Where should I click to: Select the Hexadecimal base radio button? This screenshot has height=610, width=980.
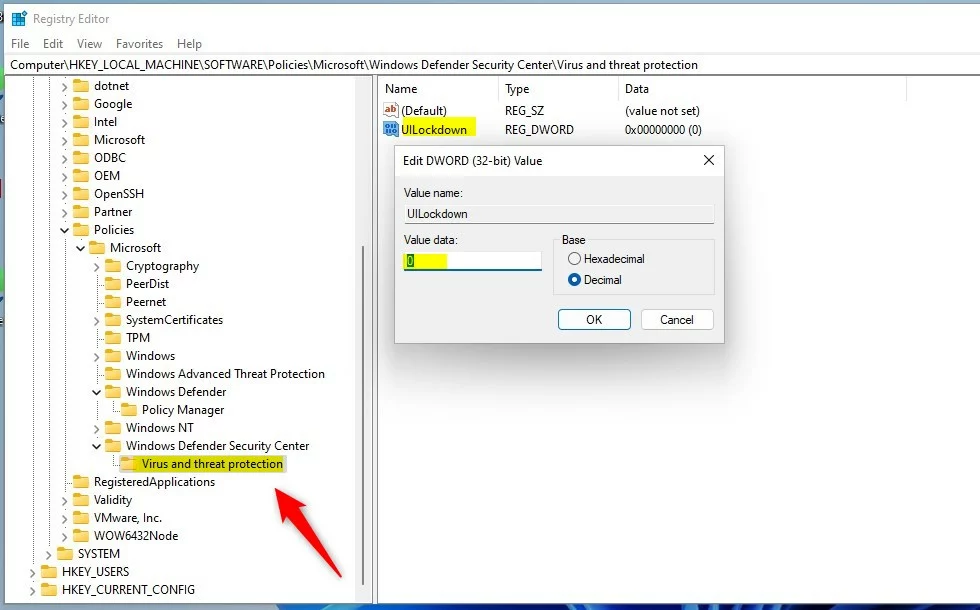click(574, 259)
